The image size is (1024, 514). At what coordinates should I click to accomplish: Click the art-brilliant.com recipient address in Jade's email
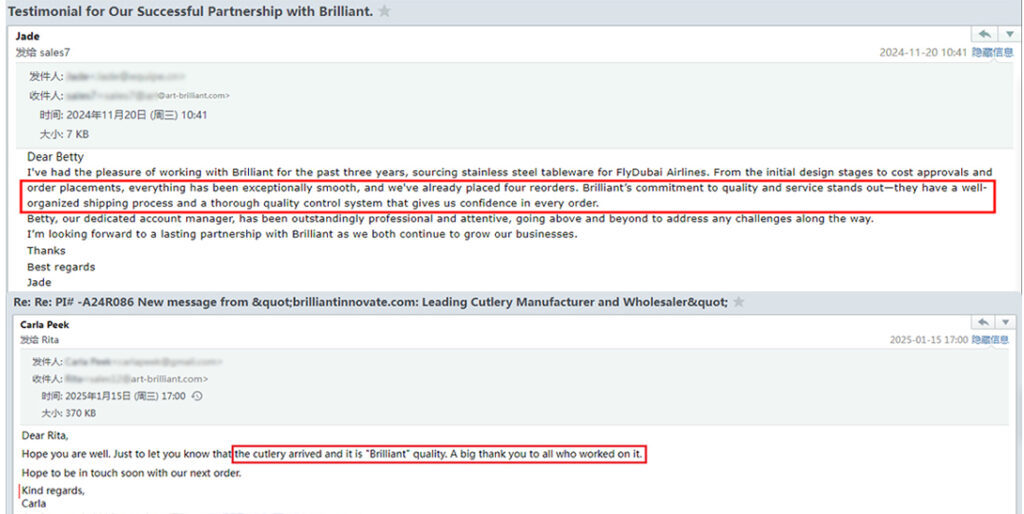coord(193,96)
